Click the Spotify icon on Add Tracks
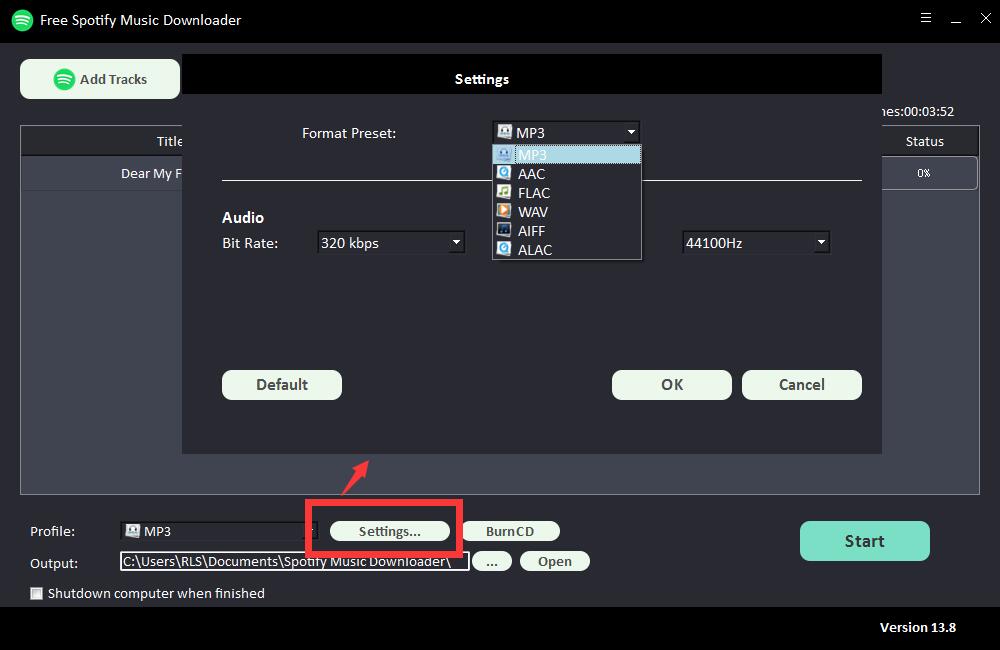 pyautogui.click(x=64, y=79)
